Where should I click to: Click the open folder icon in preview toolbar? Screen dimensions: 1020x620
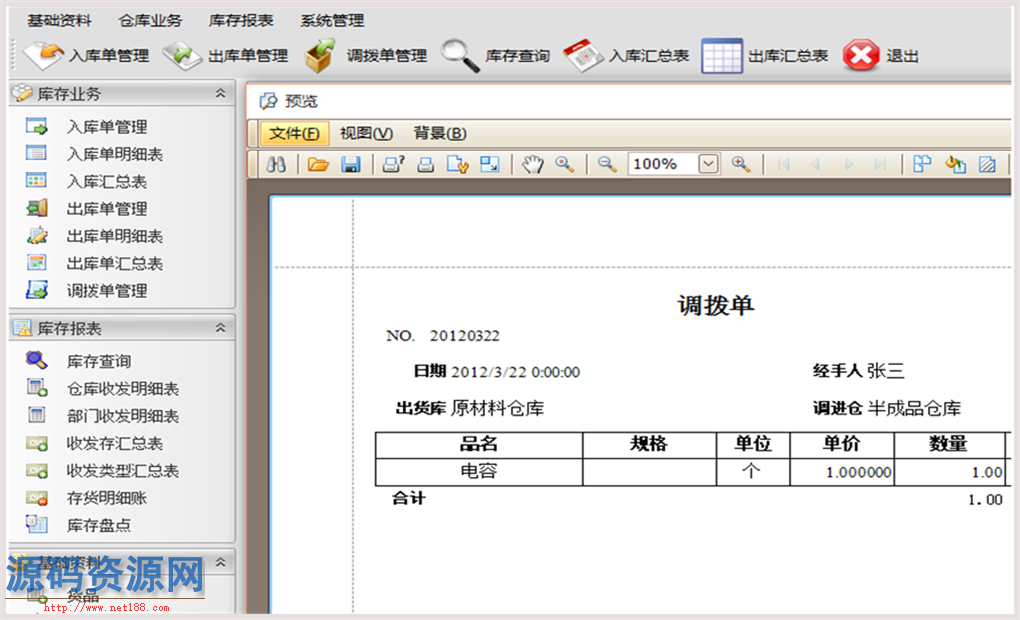(318, 164)
